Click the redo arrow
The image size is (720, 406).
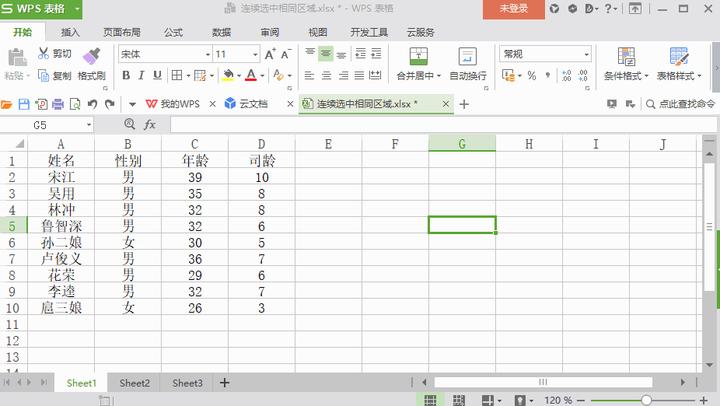pyautogui.click(x=109, y=105)
